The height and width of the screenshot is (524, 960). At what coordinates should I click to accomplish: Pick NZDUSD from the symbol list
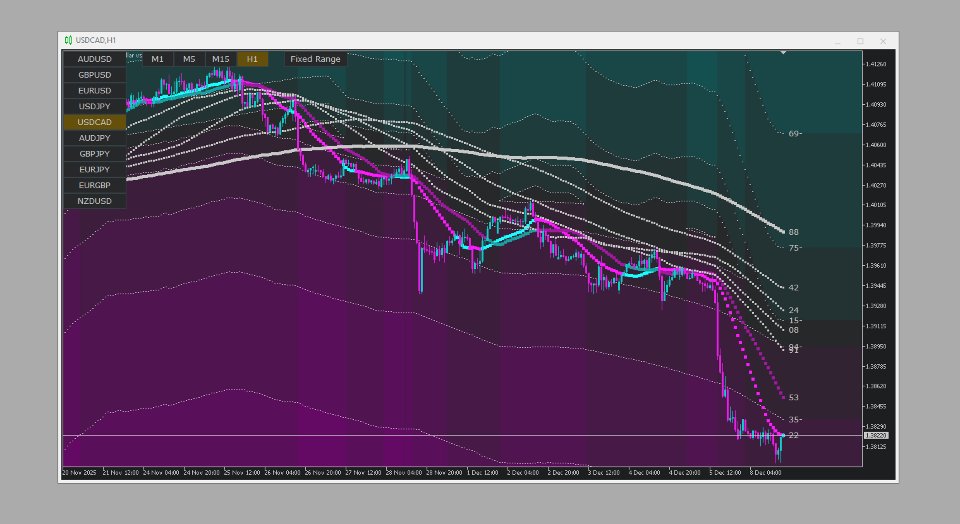[x=95, y=201]
